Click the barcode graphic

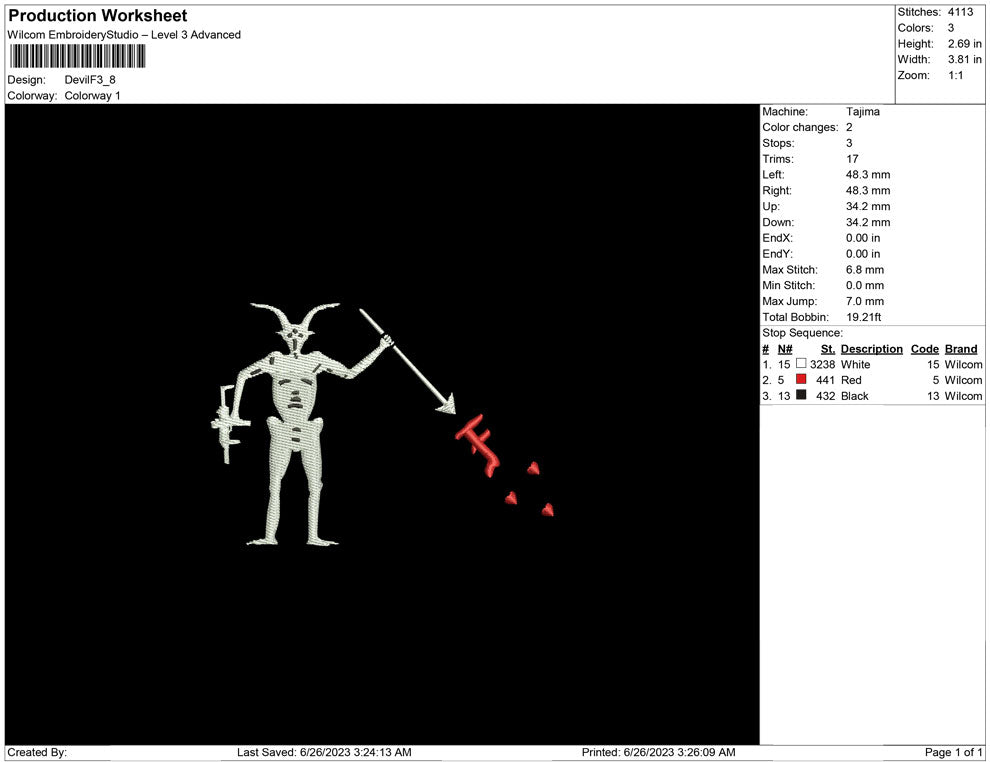[77, 56]
